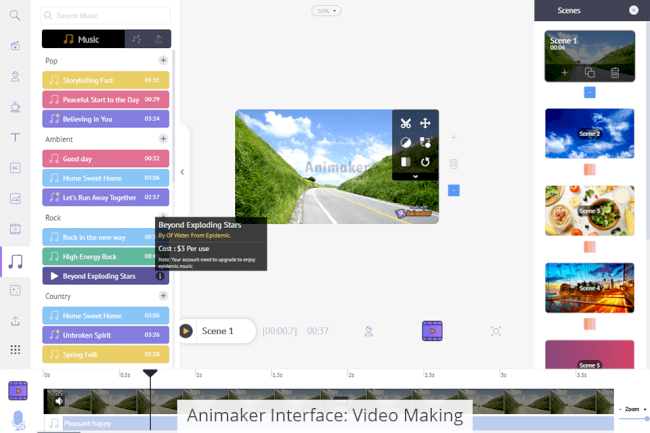
Task: Open the characters library sidebar icon
Action: click(x=15, y=77)
